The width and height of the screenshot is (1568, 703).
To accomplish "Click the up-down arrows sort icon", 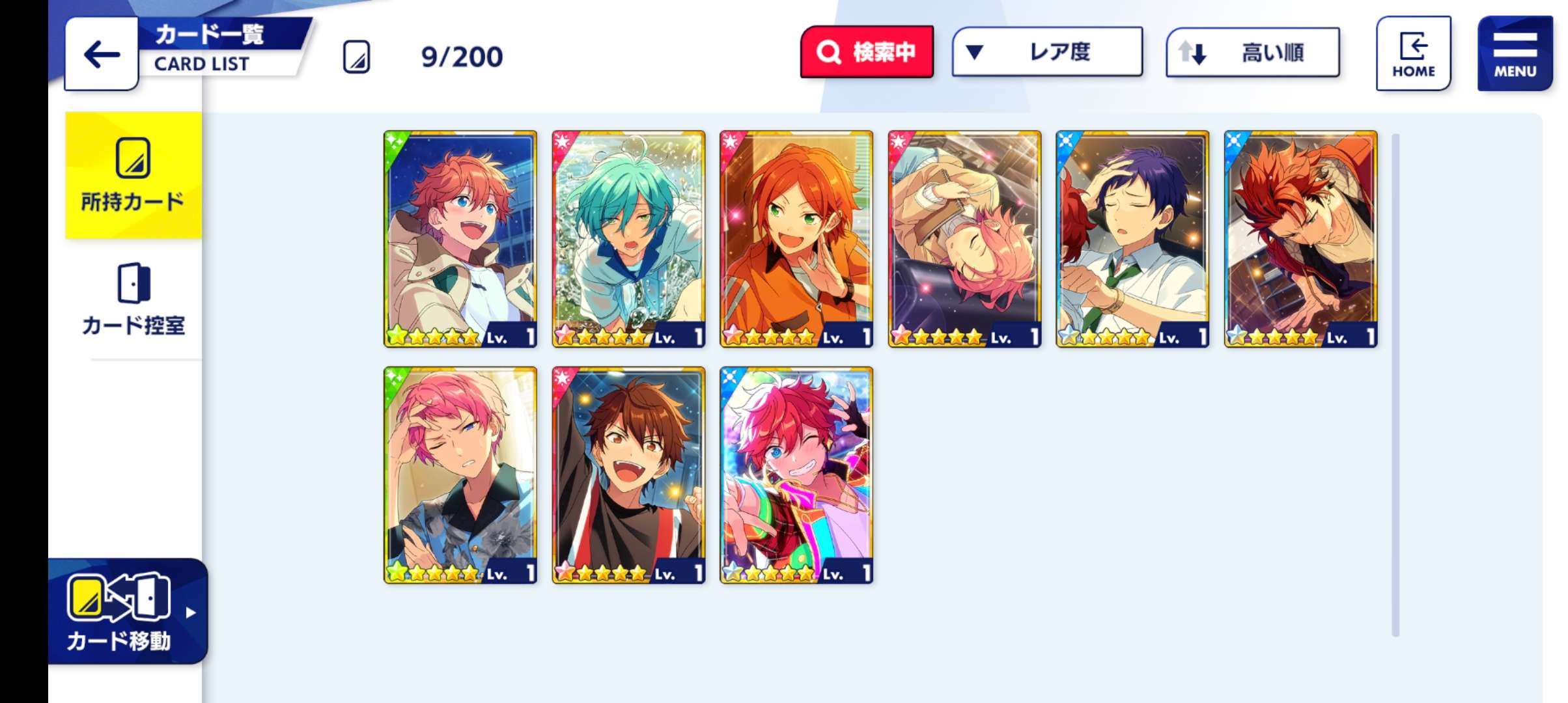I will point(1192,53).
